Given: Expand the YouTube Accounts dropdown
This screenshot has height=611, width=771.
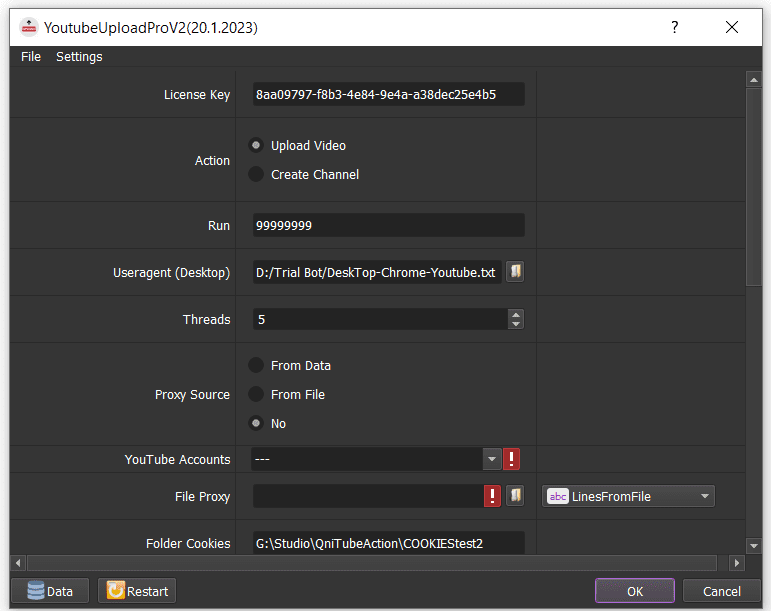Looking at the screenshot, I should click(x=492, y=459).
